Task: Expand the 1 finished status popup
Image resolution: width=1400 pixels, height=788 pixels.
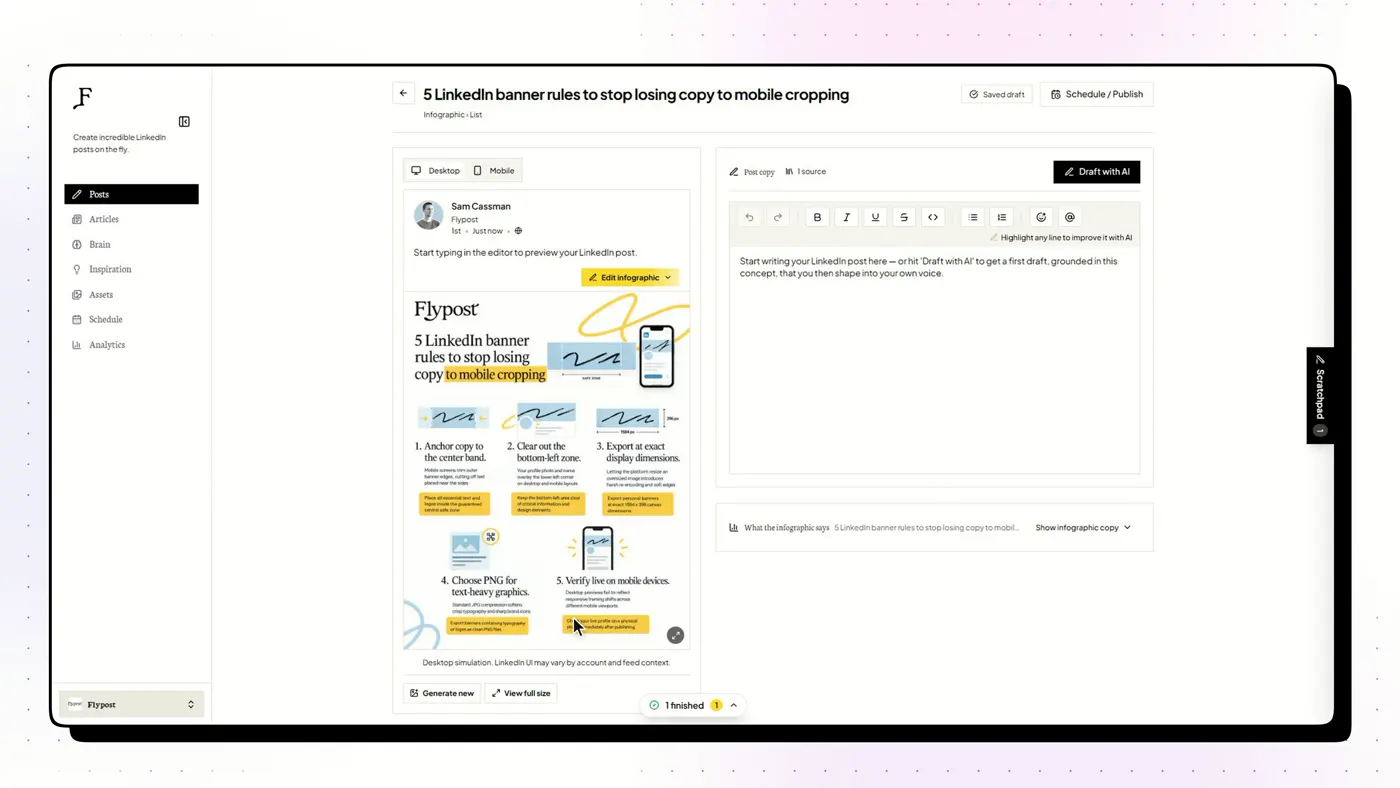Action: coord(693,705)
